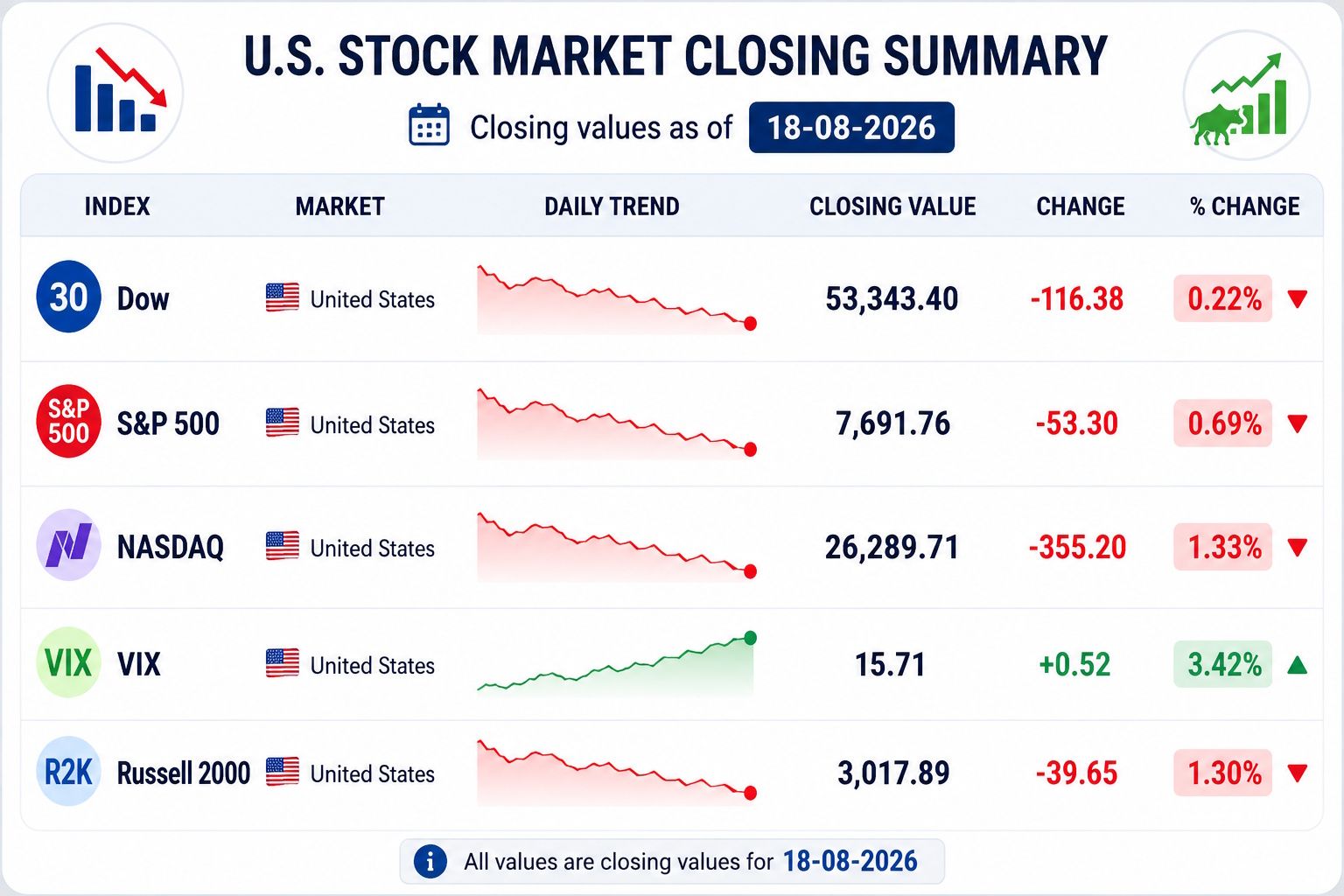Image resolution: width=1344 pixels, height=896 pixels.
Task: Click the red down triangle for NASDAQ
Action: 1298,548
